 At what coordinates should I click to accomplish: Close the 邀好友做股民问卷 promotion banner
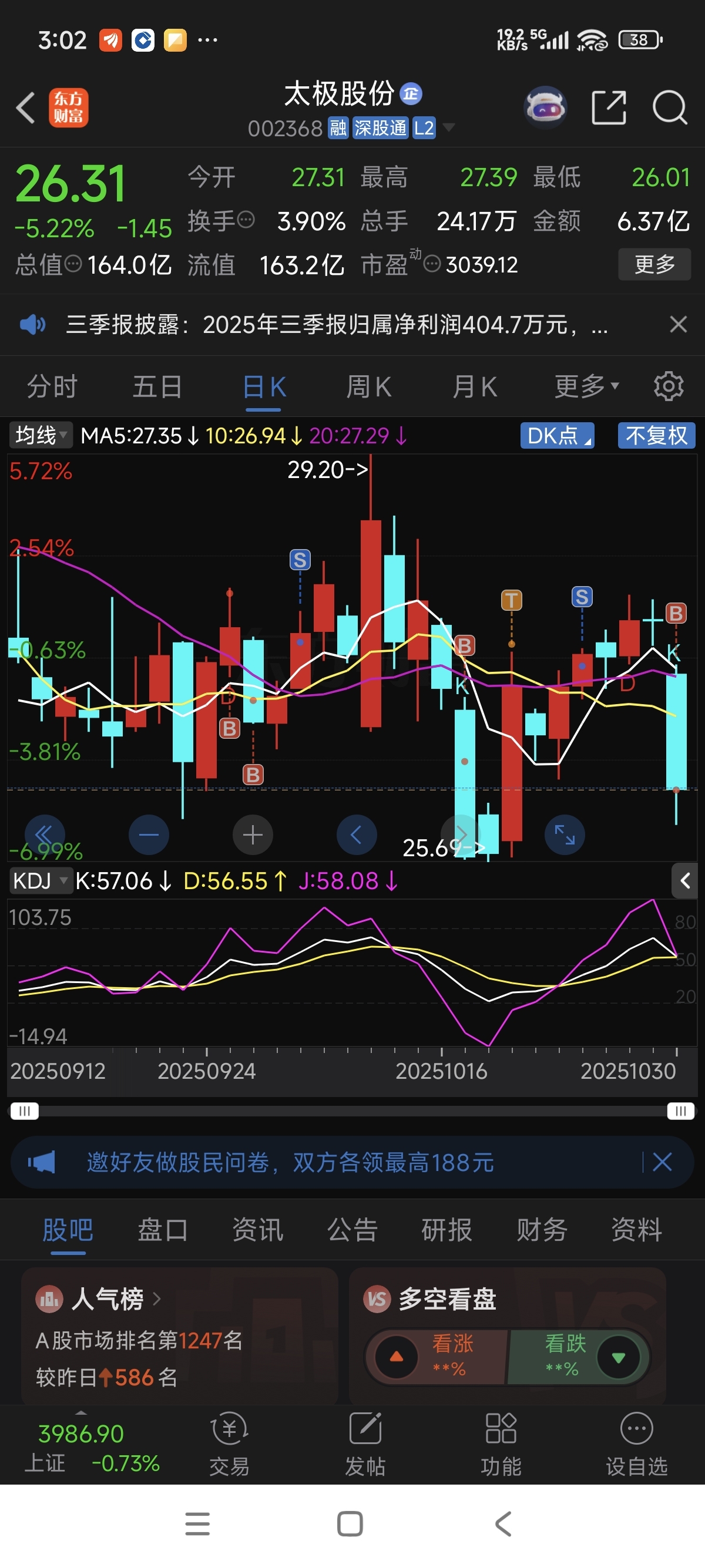[662, 1163]
